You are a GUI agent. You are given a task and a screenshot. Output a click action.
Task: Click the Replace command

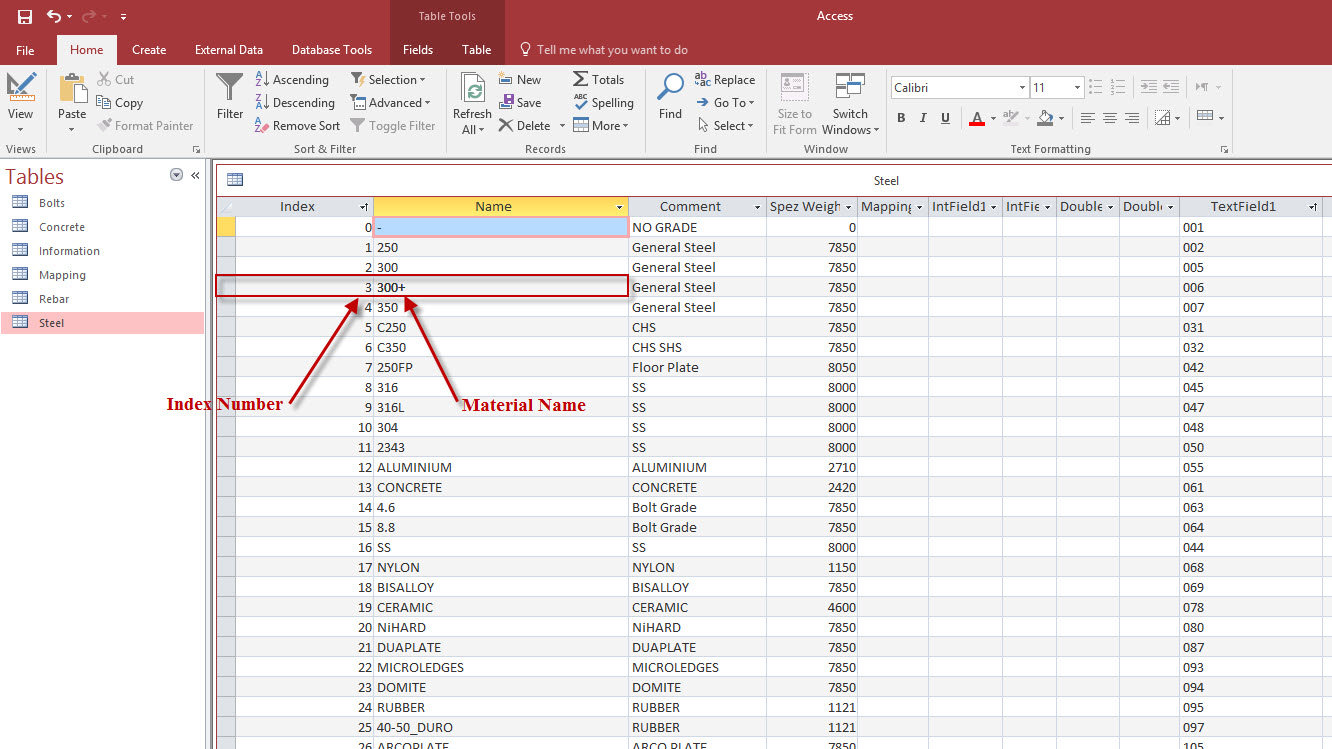pyautogui.click(x=725, y=79)
